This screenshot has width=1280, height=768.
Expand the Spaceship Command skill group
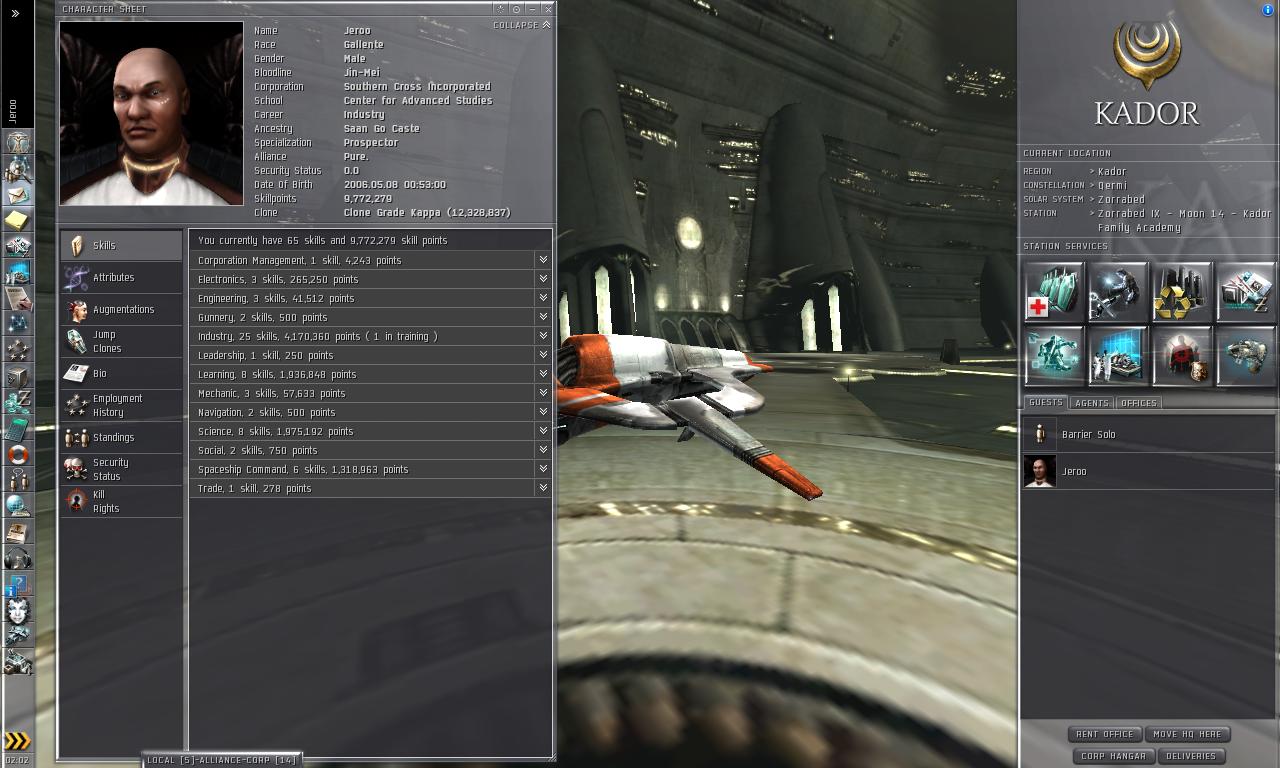(x=543, y=469)
